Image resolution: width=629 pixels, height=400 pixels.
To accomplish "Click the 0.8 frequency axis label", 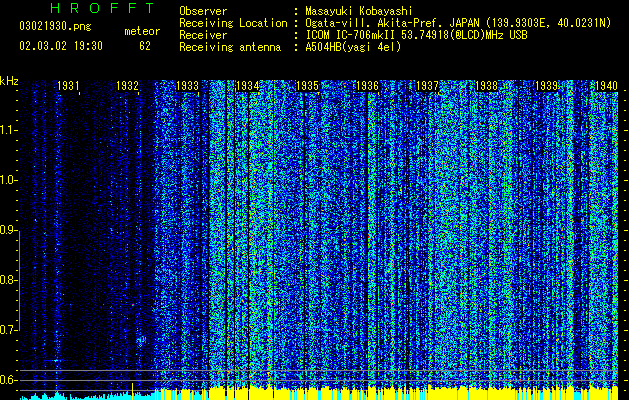I will (9, 280).
